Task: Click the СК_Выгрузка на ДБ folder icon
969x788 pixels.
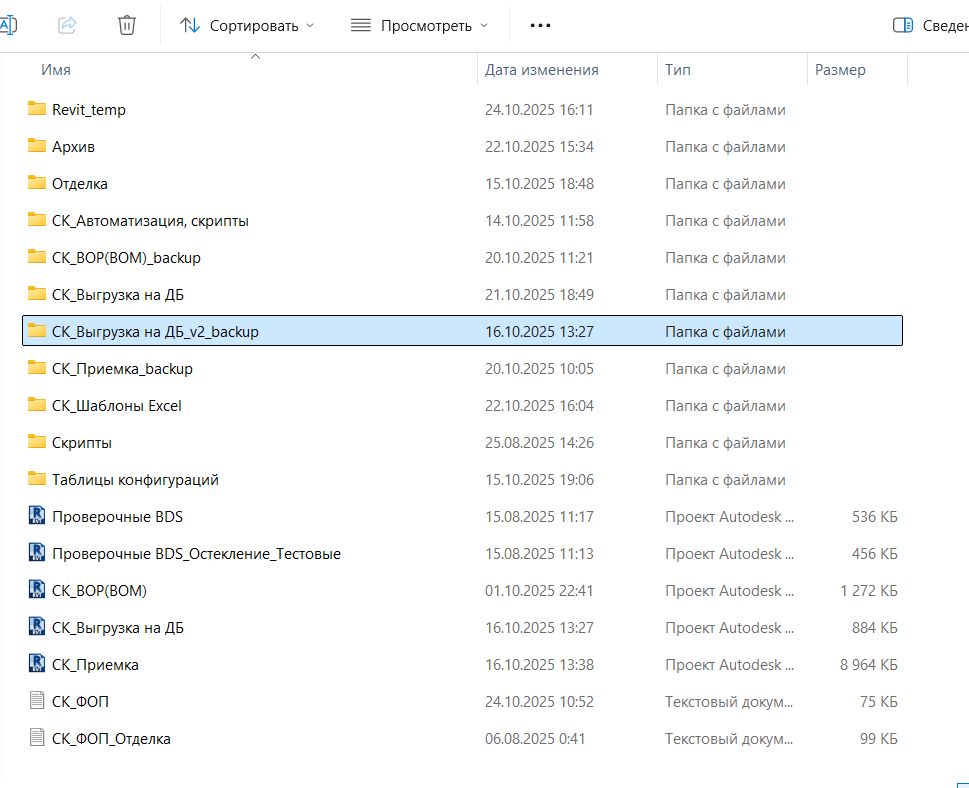Action: pyautogui.click(x=37, y=294)
